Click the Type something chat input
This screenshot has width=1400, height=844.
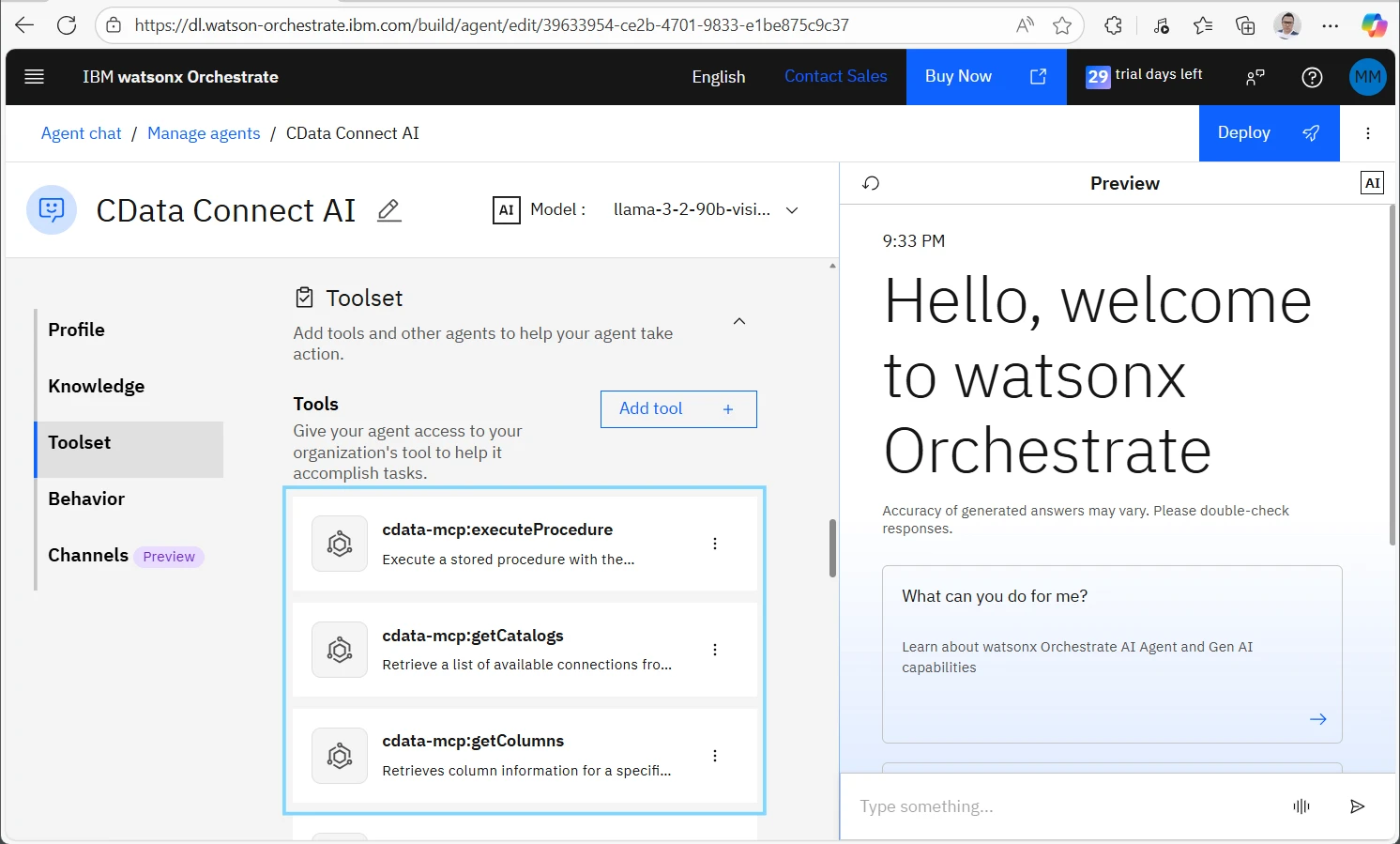click(x=1060, y=806)
